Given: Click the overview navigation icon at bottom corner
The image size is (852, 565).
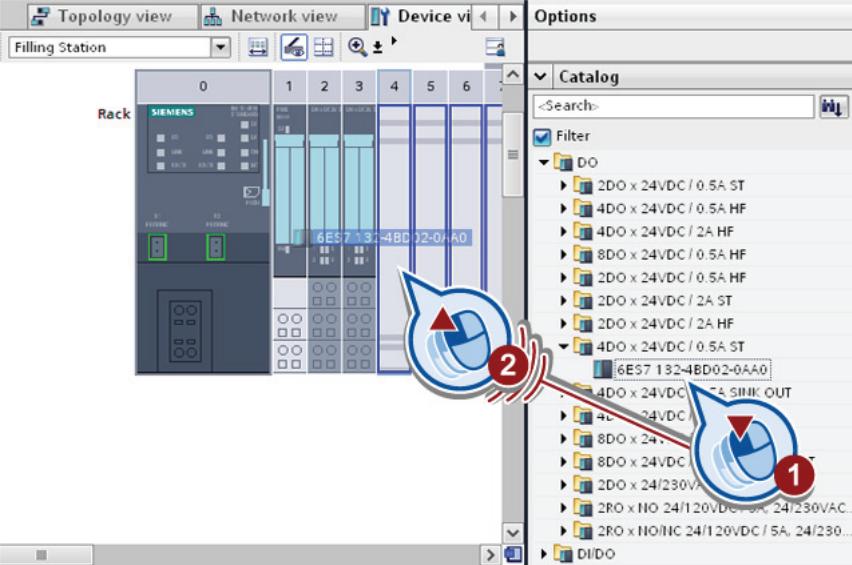Looking at the screenshot, I should pyautogui.click(x=513, y=554).
